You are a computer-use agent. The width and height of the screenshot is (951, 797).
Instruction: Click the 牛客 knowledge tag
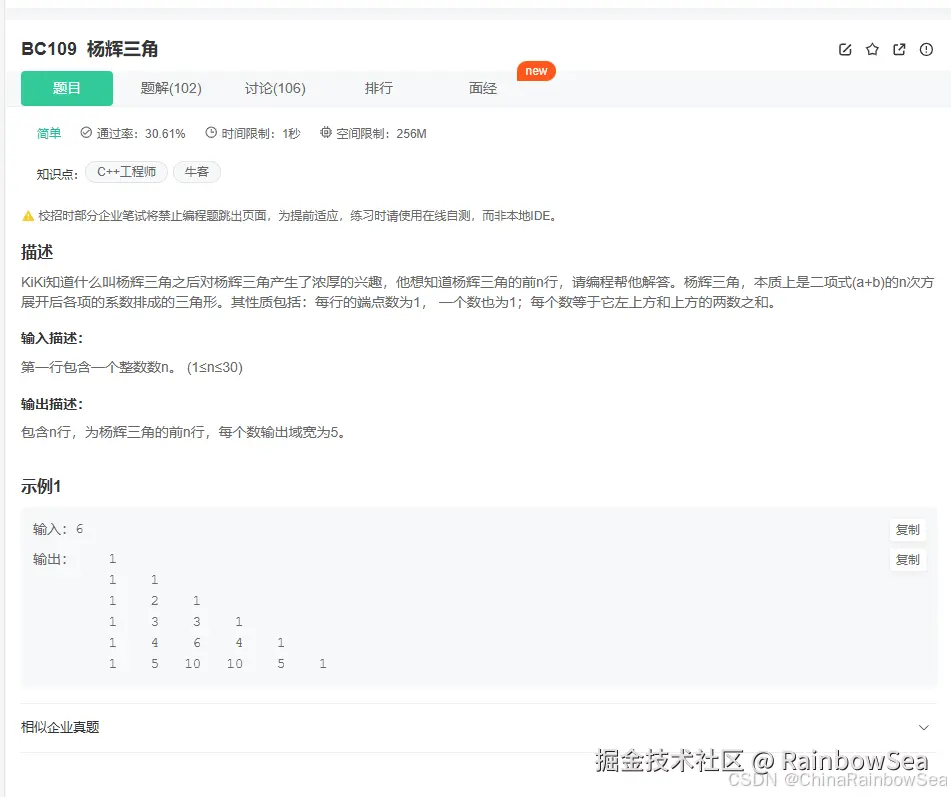click(x=196, y=171)
